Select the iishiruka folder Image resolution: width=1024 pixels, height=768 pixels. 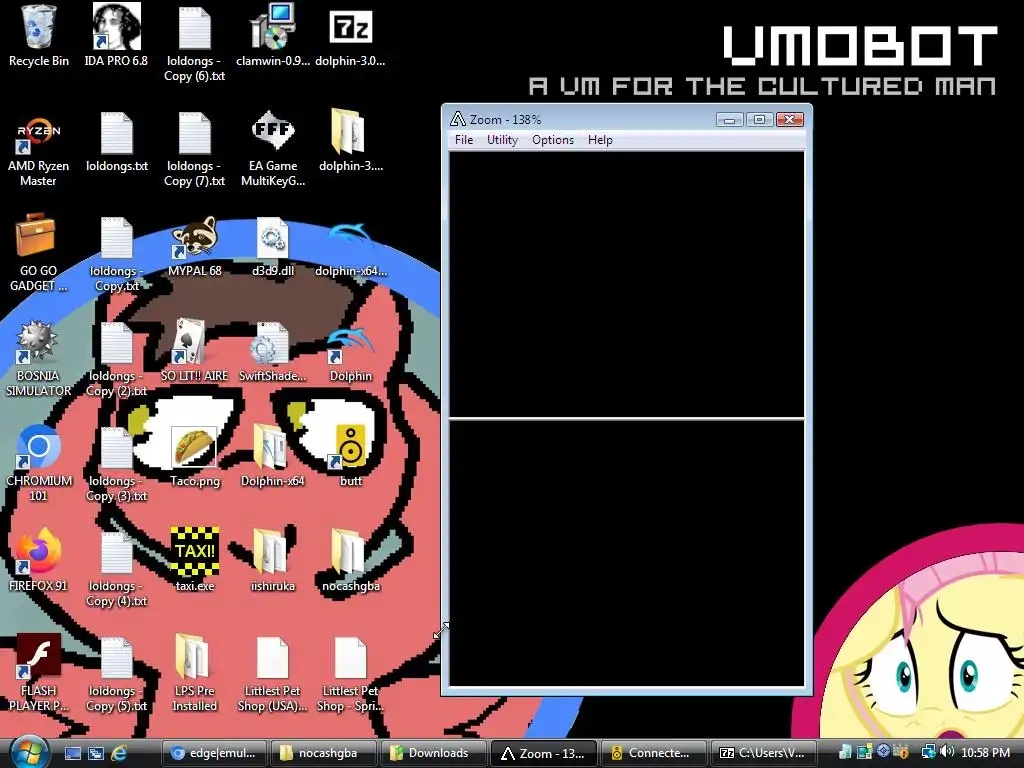tap(272, 562)
